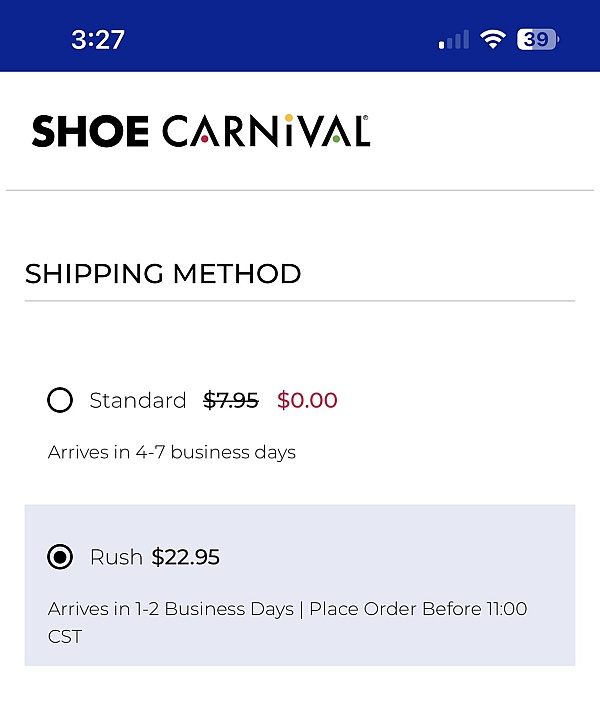Viewport: 600px width, 715px height.
Task: Click the $22.95 rush price
Action: [186, 557]
